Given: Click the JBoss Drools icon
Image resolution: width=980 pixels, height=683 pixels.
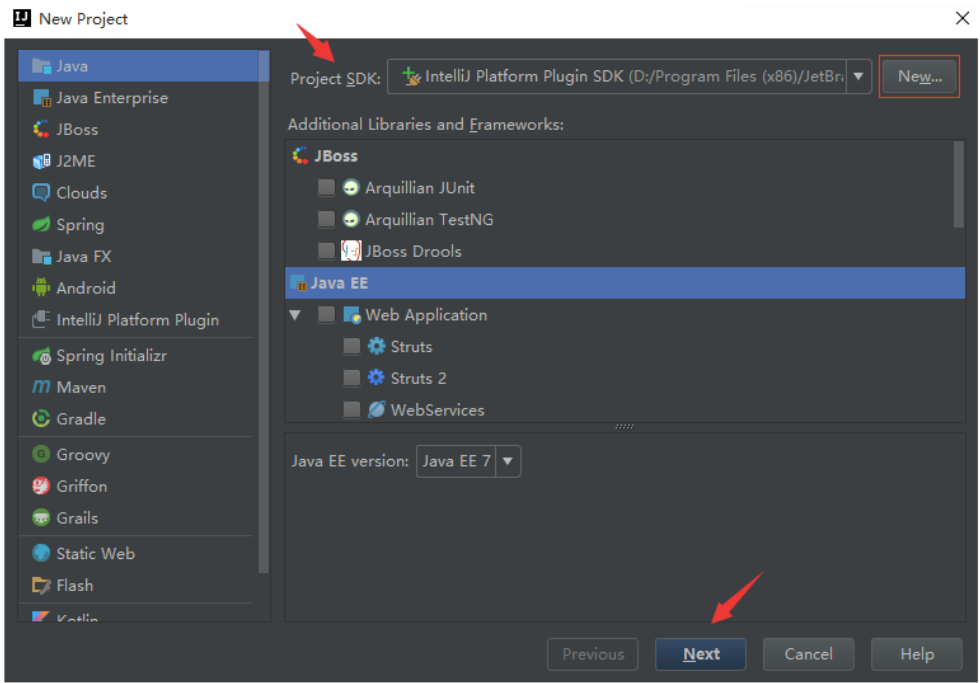Looking at the screenshot, I should 351,251.
